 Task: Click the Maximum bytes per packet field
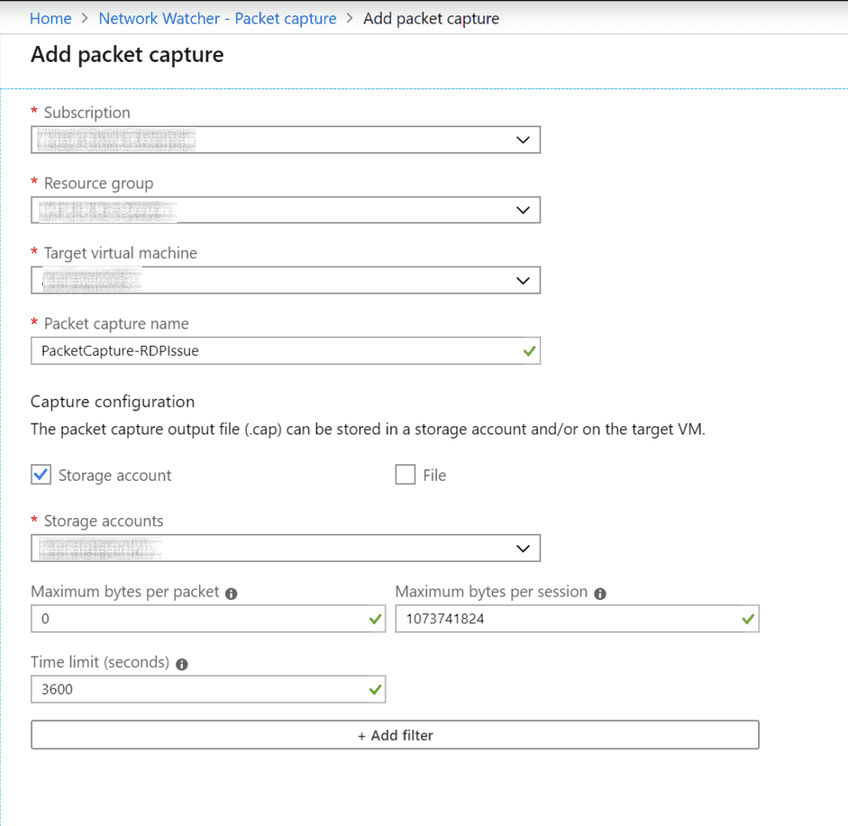tap(208, 619)
